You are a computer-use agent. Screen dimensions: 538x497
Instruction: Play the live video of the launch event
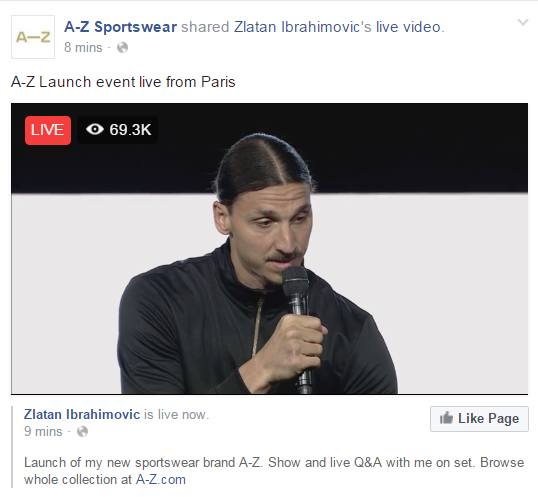click(x=269, y=249)
